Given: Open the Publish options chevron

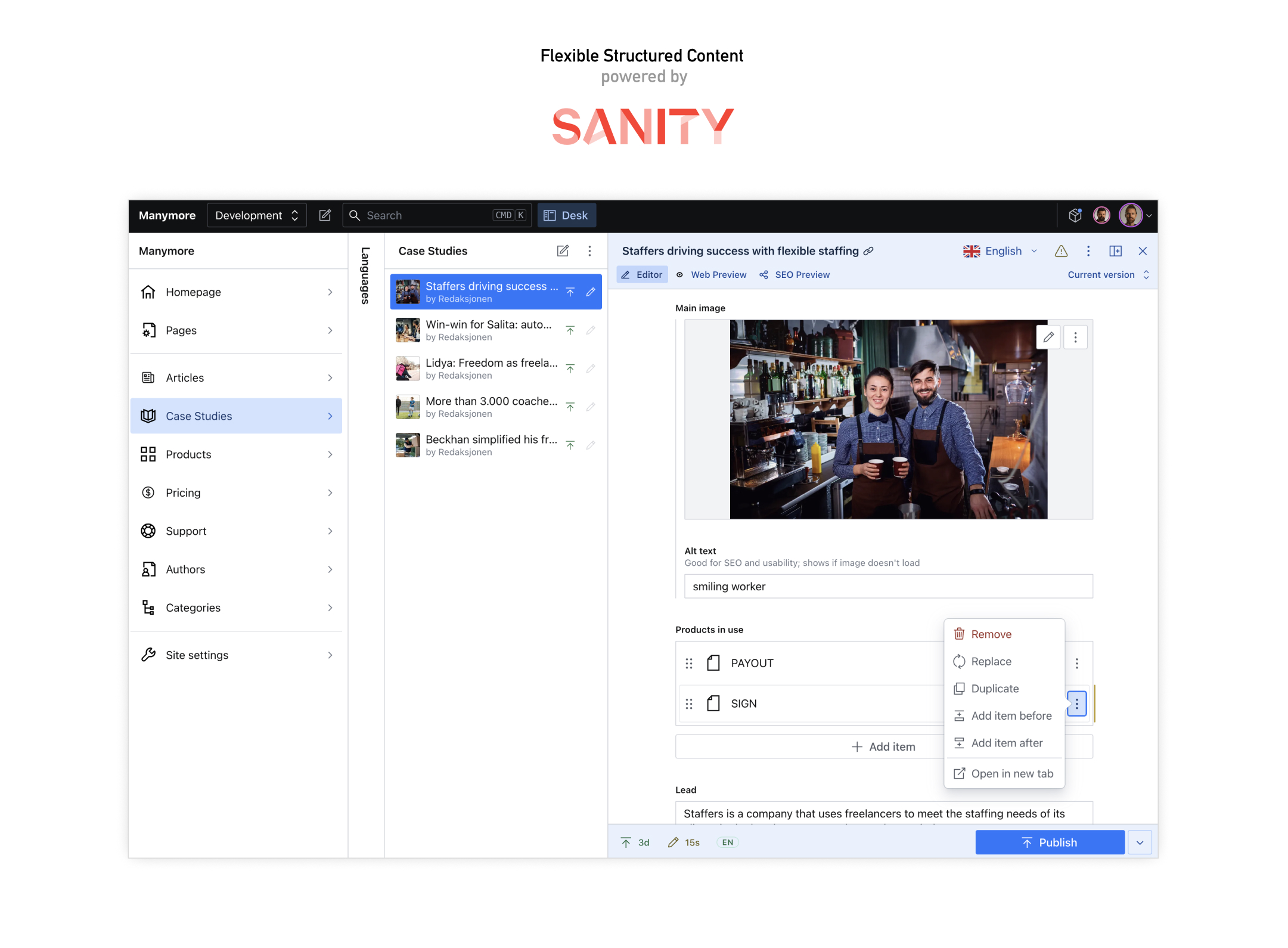Looking at the screenshot, I should (1140, 842).
